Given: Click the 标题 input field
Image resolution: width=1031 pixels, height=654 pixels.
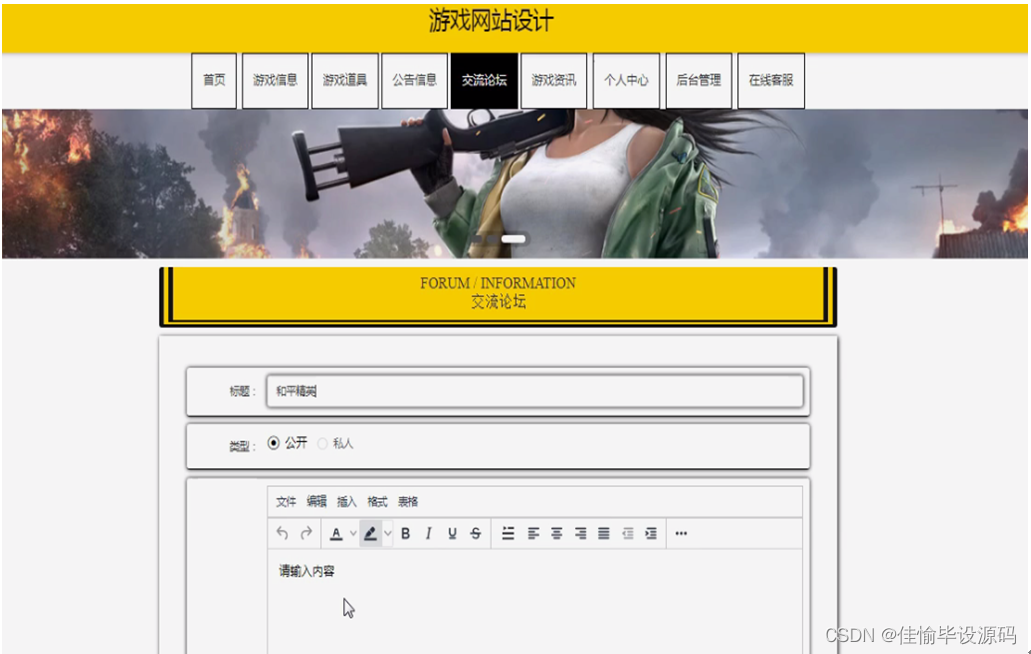Looking at the screenshot, I should coord(535,391).
